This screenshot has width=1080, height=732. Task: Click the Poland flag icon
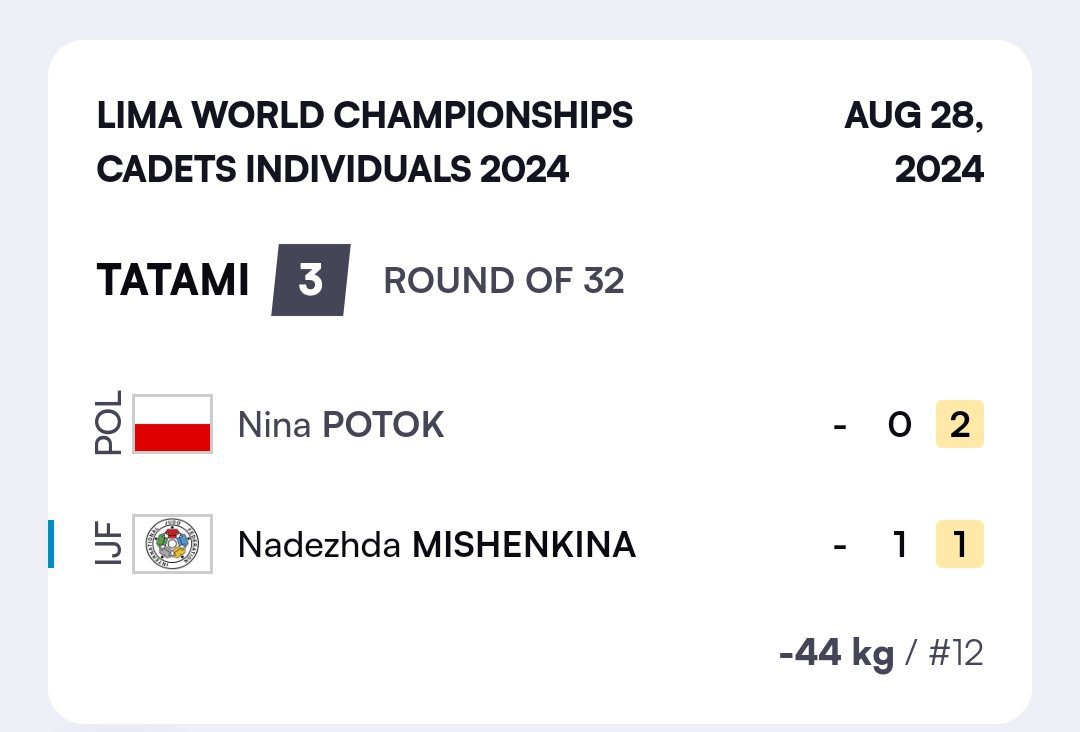point(172,424)
